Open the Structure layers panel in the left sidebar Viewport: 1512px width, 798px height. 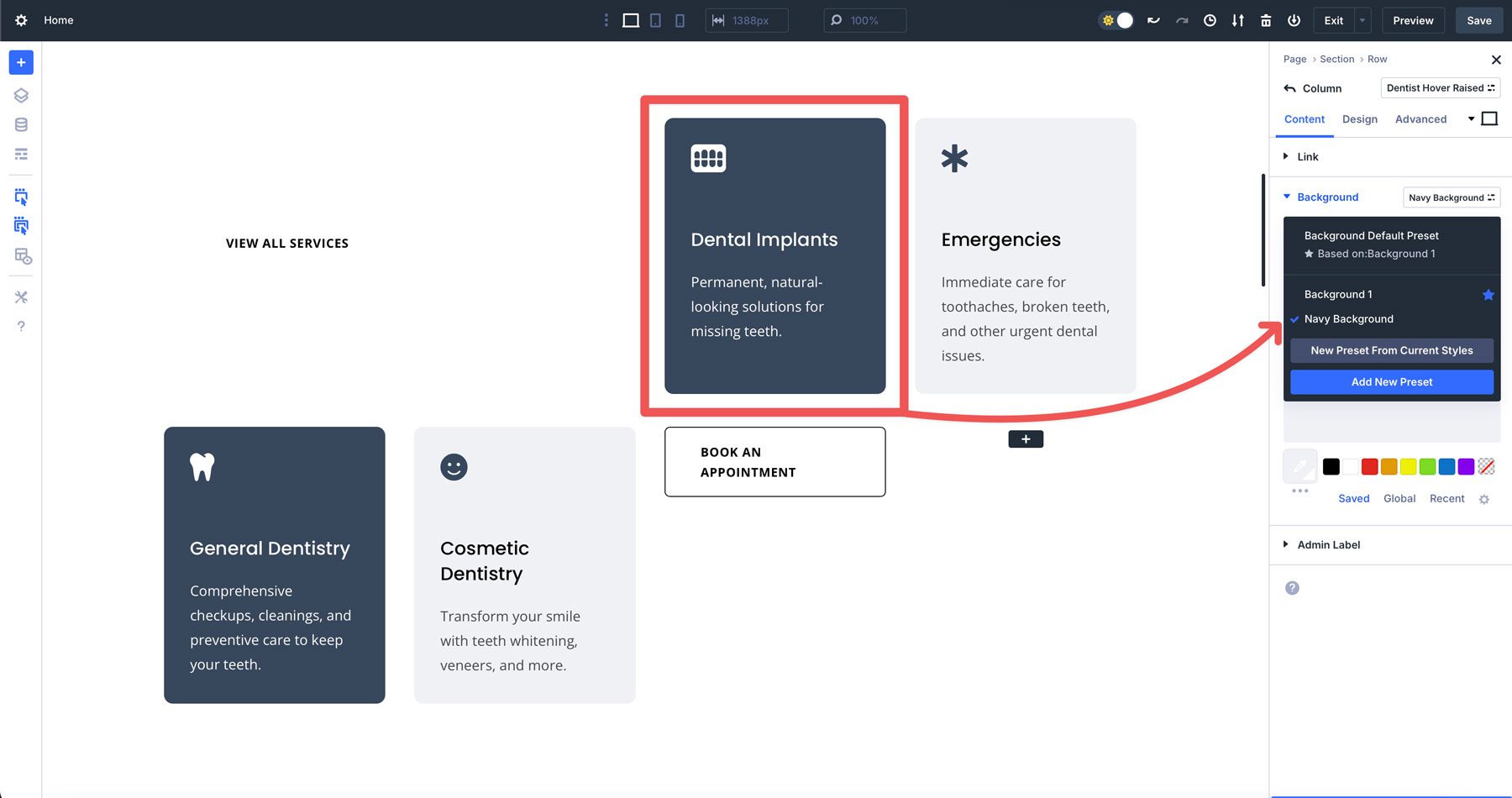pos(20,95)
